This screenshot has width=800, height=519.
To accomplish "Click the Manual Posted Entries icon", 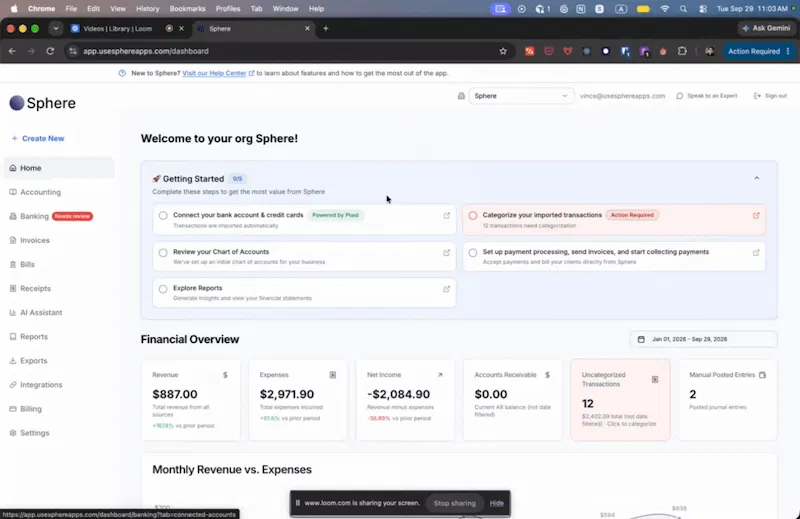I will 762,375.
